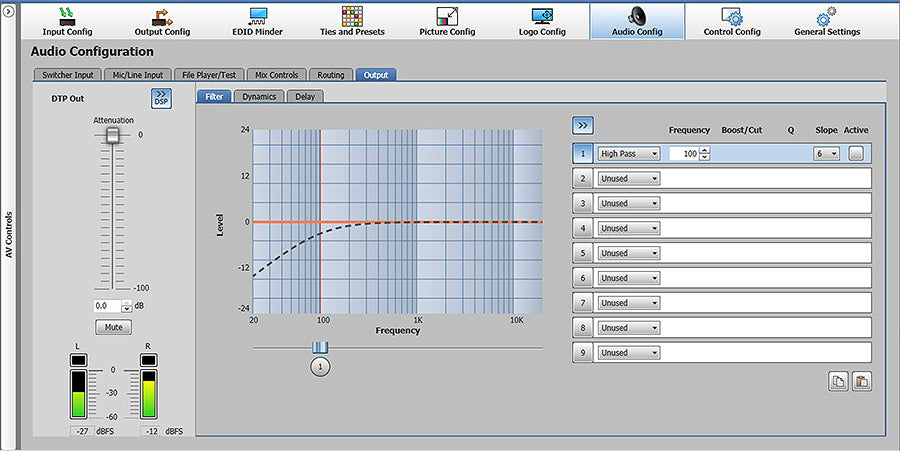Open the Output Config page

162,21
